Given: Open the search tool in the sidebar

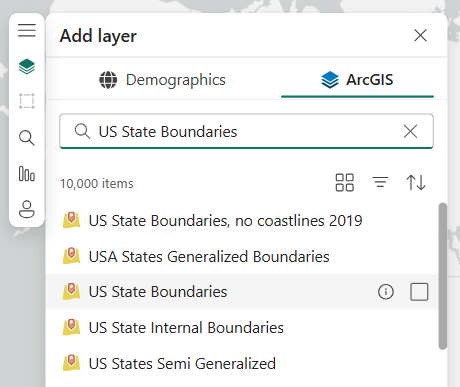Looking at the screenshot, I should click(x=27, y=138).
